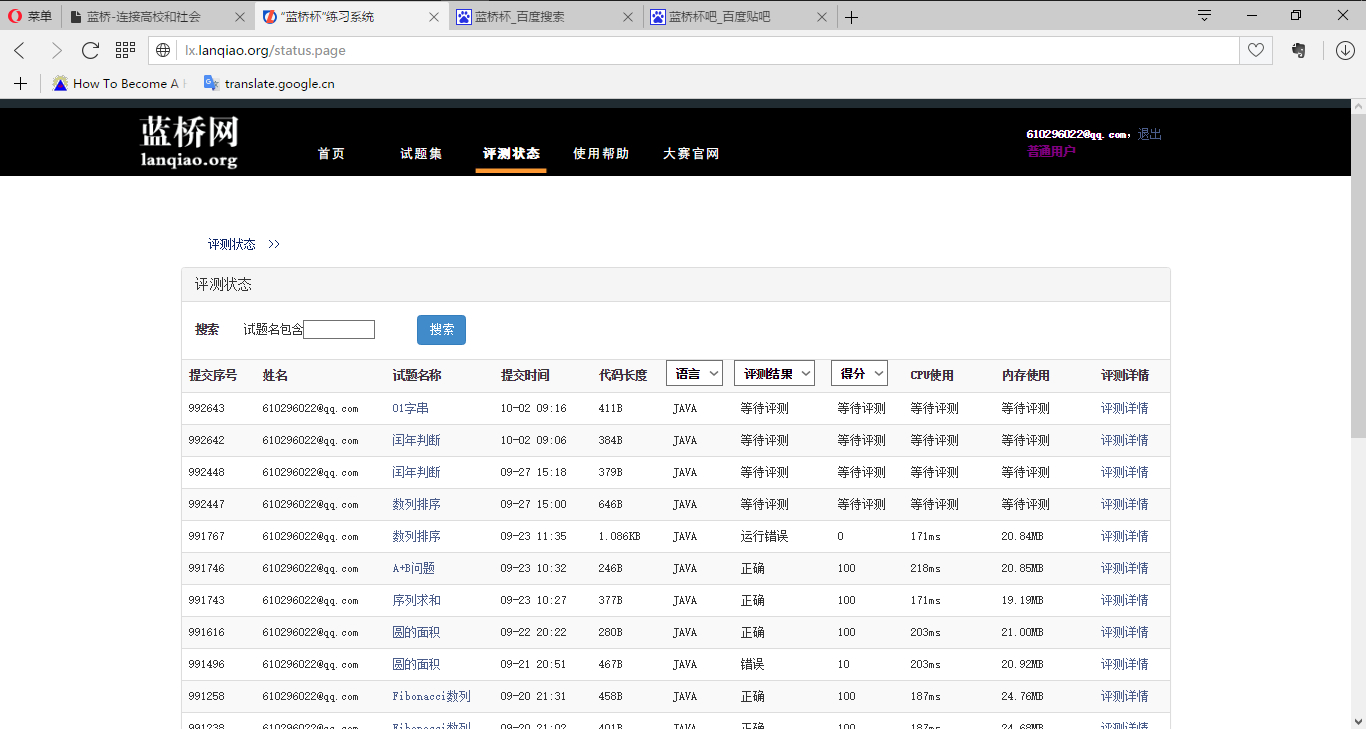Click the Opera 菜单 button
The image size is (1366, 729).
click(x=30, y=16)
